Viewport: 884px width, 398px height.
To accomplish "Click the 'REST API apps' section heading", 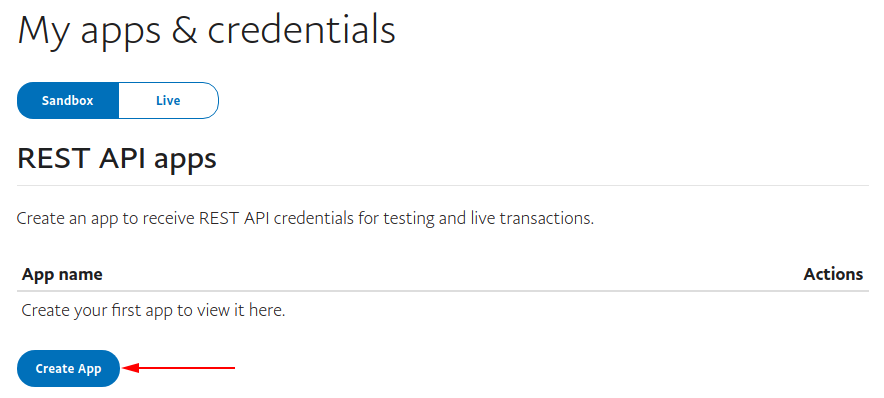I will (117, 158).
